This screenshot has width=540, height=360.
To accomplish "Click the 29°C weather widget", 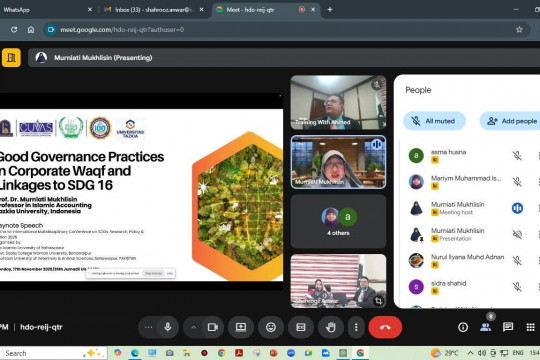I will click(445, 353).
